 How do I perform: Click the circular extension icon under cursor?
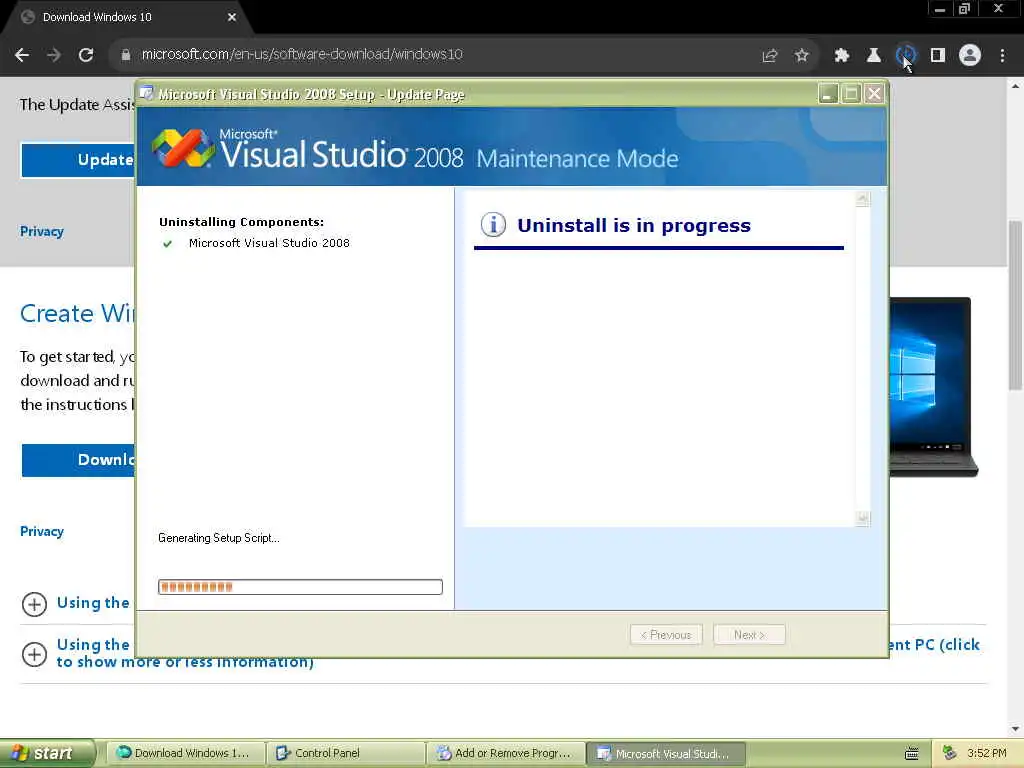[905, 55]
